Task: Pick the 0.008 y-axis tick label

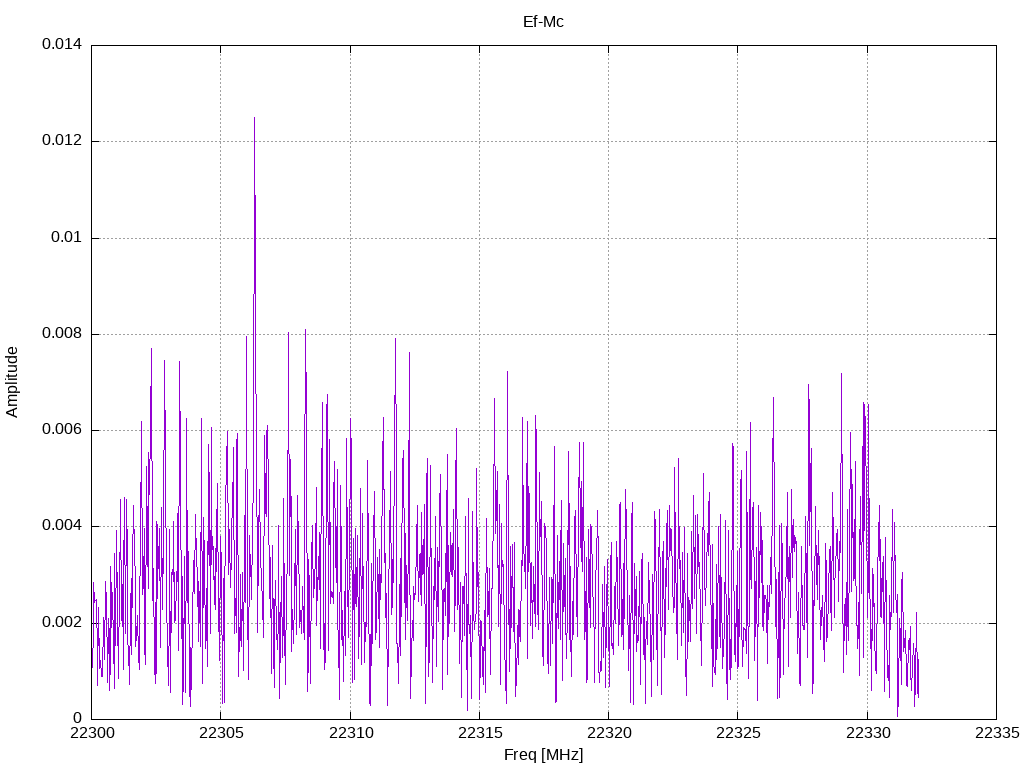Action: [61, 333]
